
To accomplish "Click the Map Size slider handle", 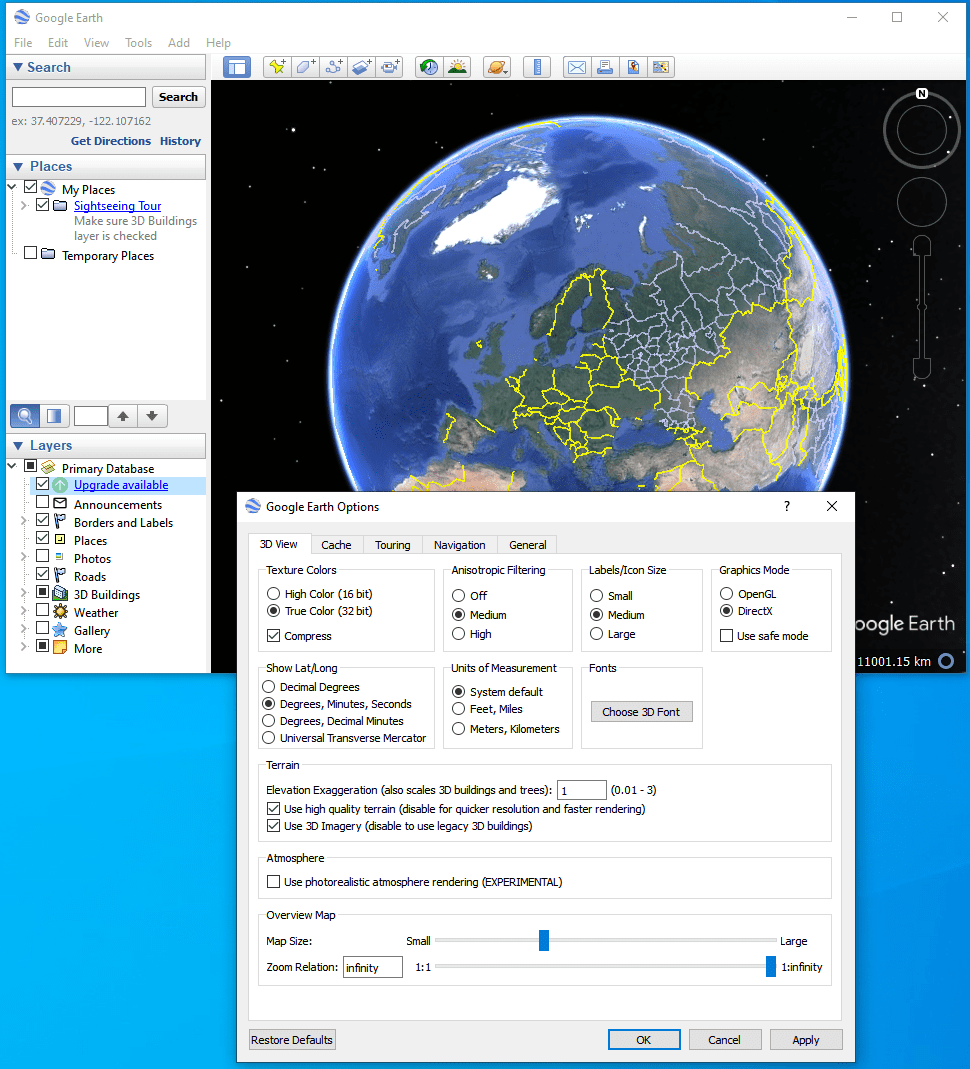I will [x=544, y=940].
